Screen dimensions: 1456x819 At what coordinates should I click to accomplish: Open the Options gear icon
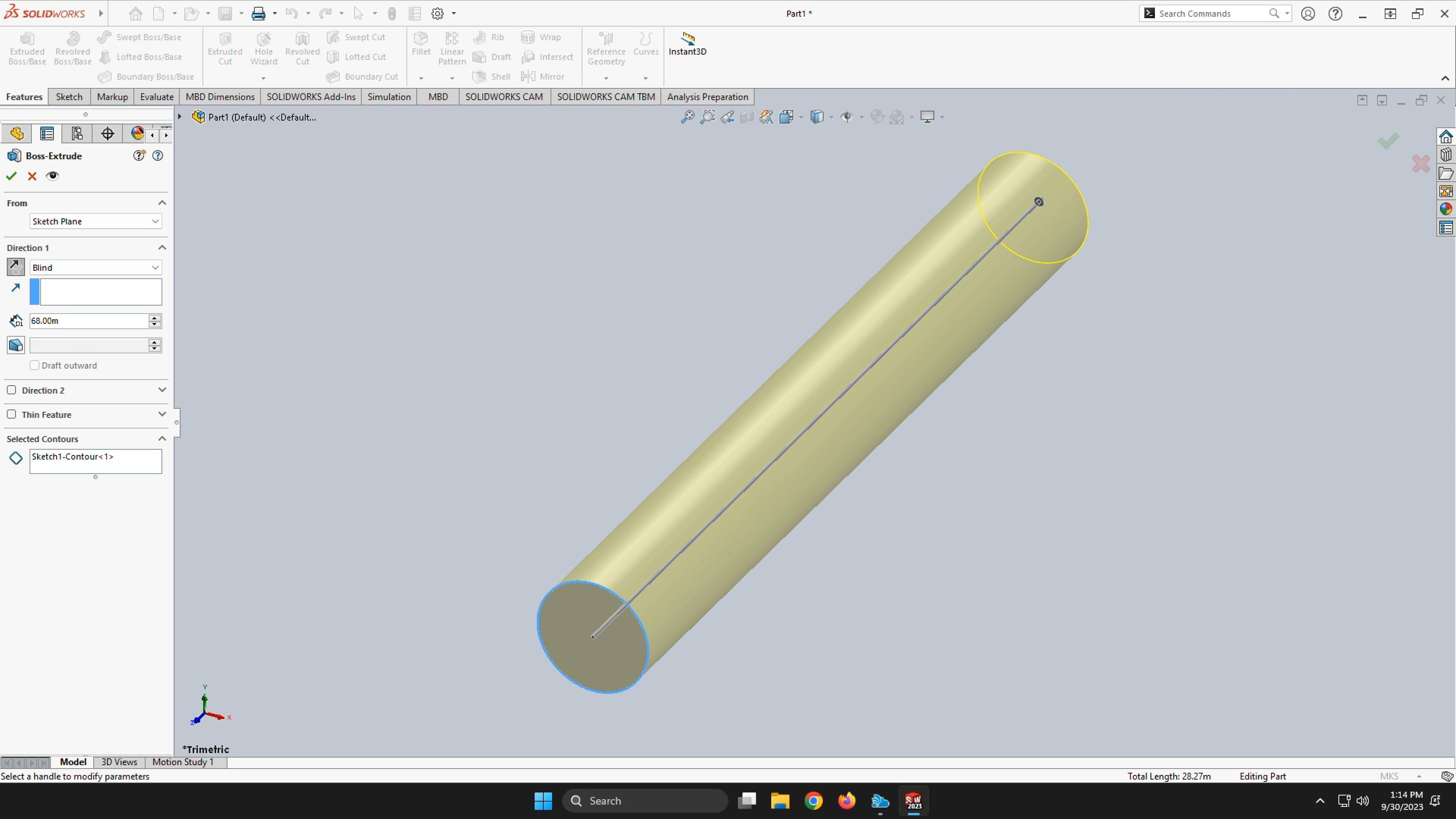438,14
